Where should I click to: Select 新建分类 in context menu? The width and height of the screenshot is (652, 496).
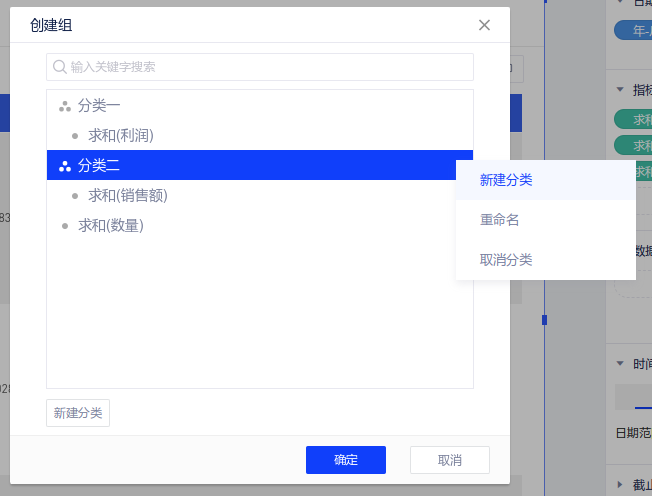[x=506, y=180]
